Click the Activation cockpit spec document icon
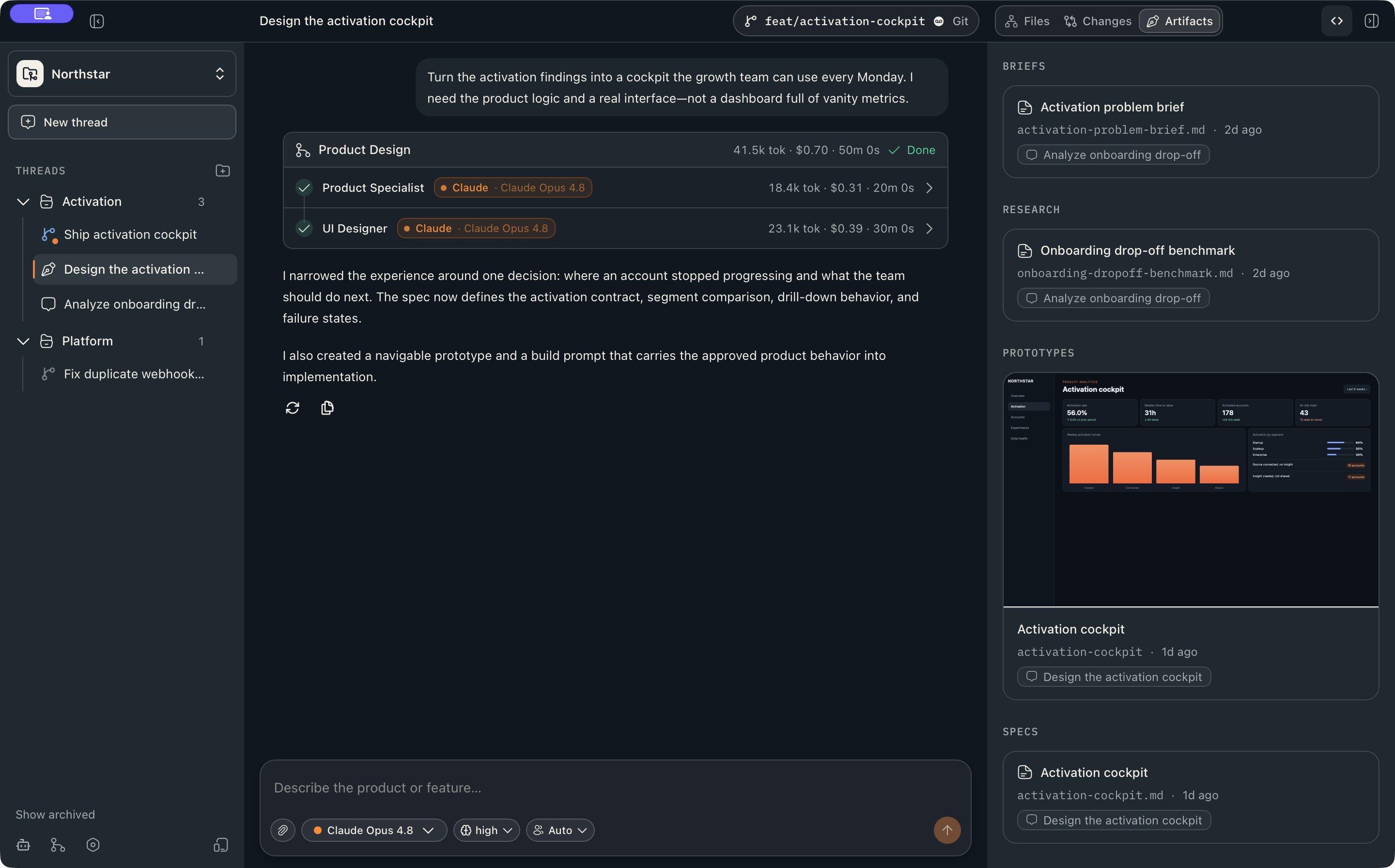 coord(1025,773)
